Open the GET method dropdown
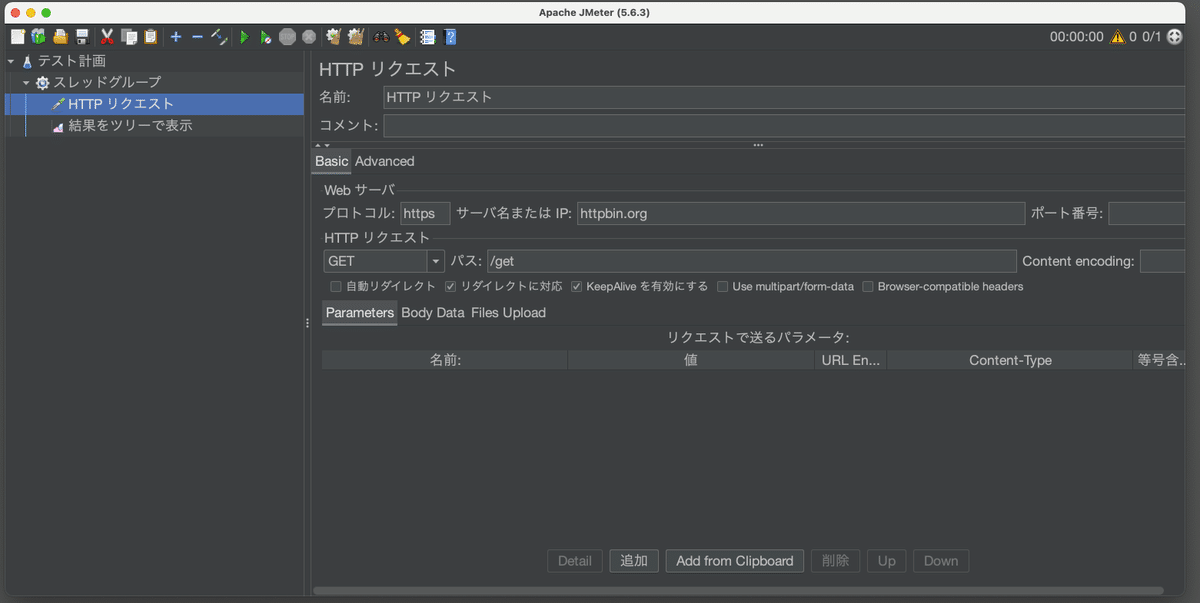This screenshot has height=603, width=1200. 437,260
